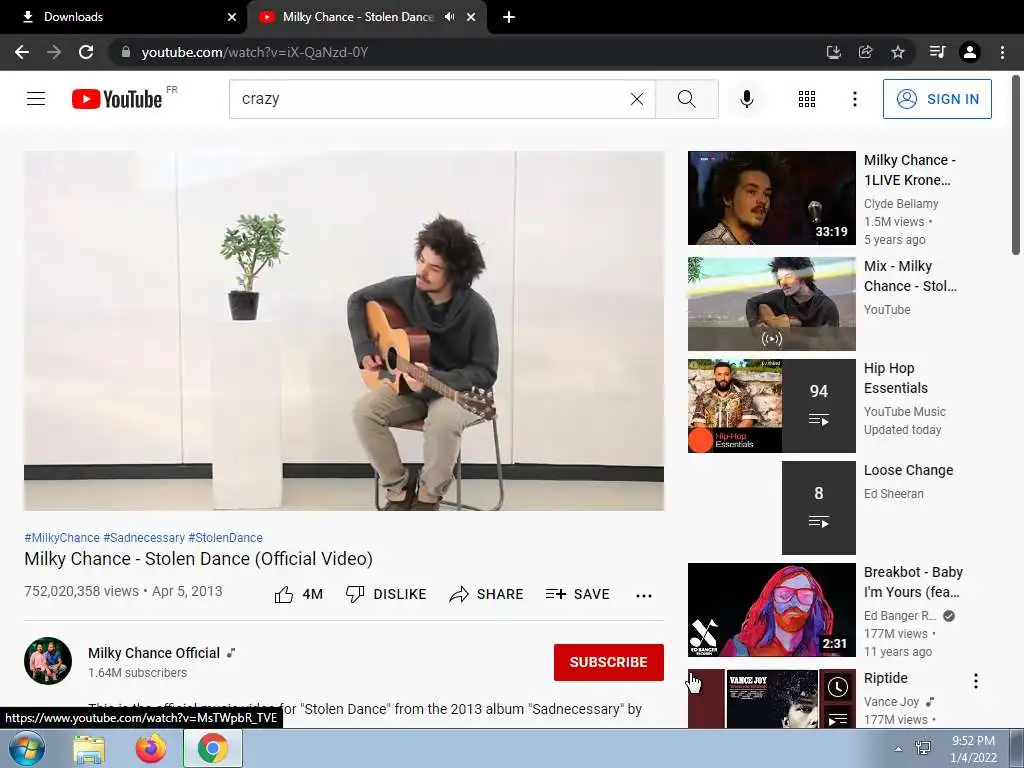The width and height of the screenshot is (1024, 768).
Task: Add Riptide to queue icon
Action: coord(837,718)
